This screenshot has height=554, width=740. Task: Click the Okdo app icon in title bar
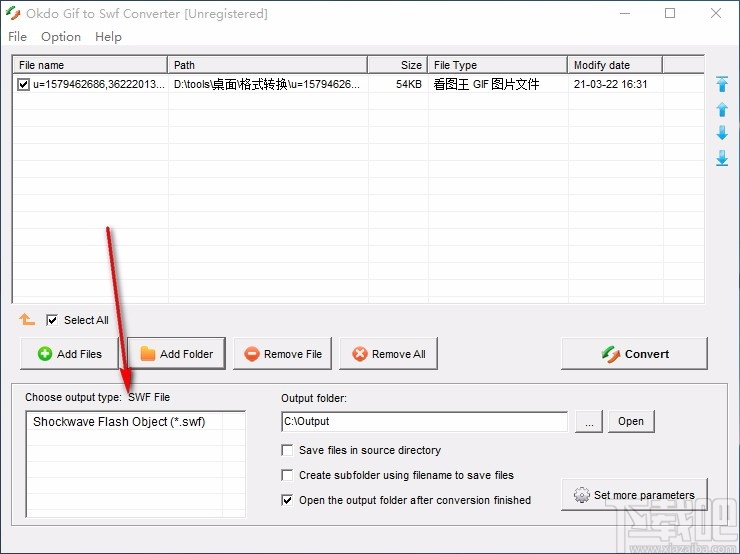click(13, 13)
